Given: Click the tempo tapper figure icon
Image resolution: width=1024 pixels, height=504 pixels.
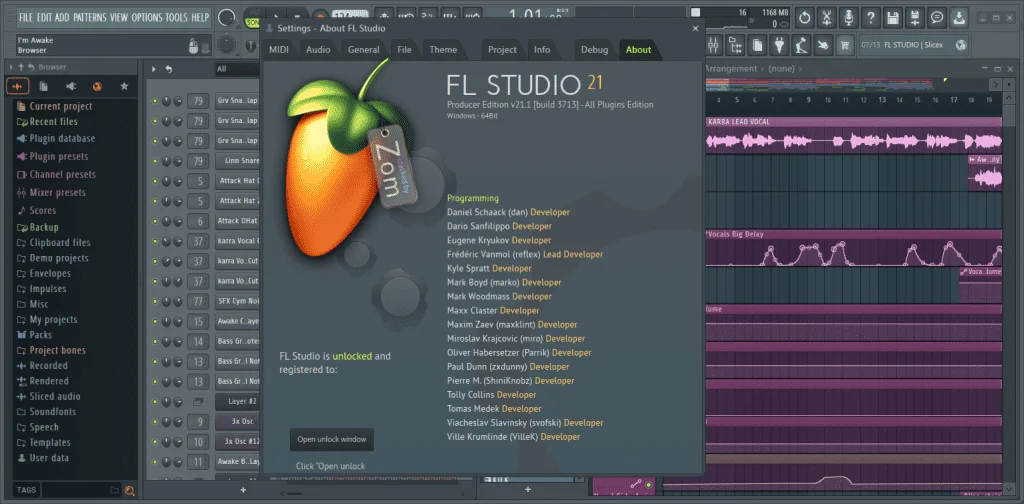Looking at the screenshot, I should 801,45.
